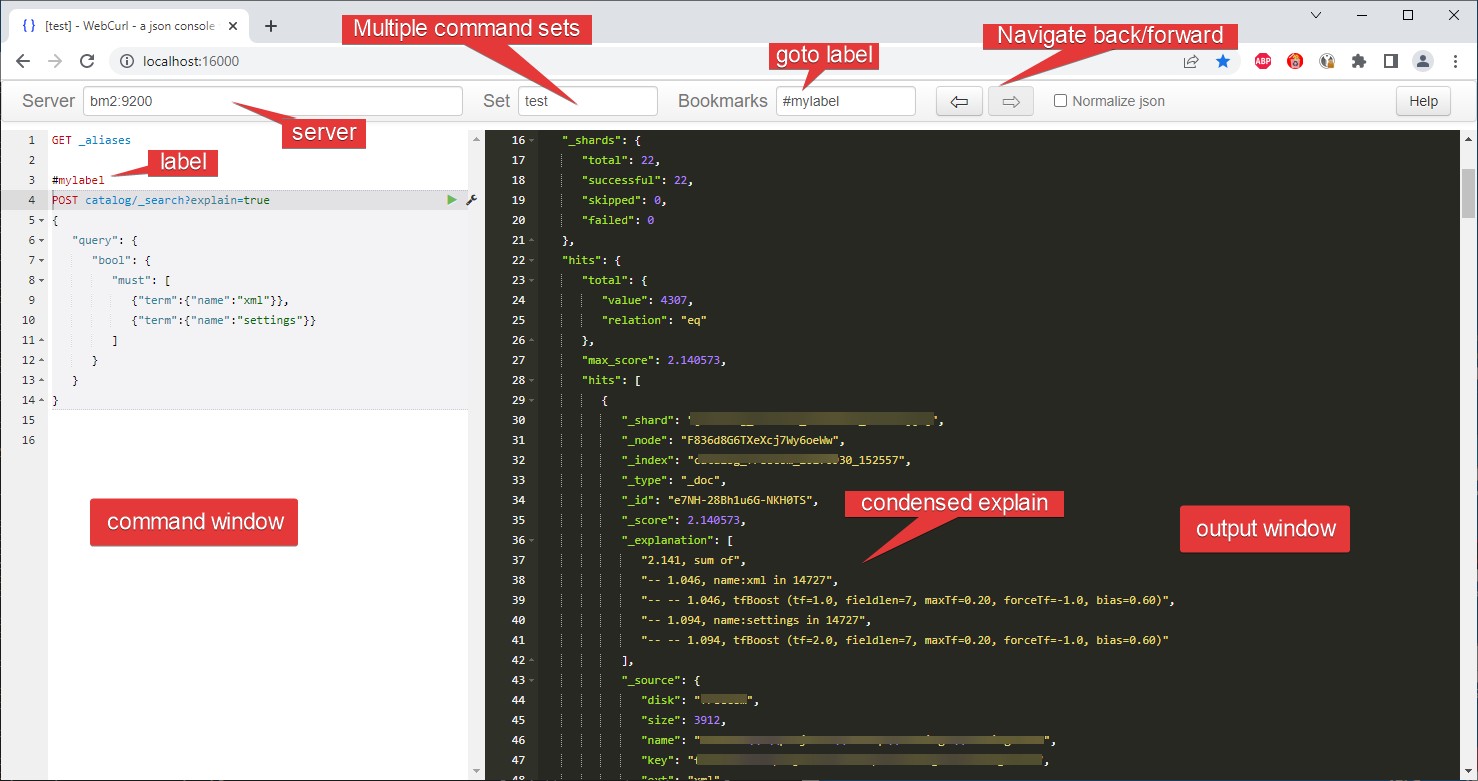
Task: Open the wrench tools icon on line 4
Action: (471, 200)
